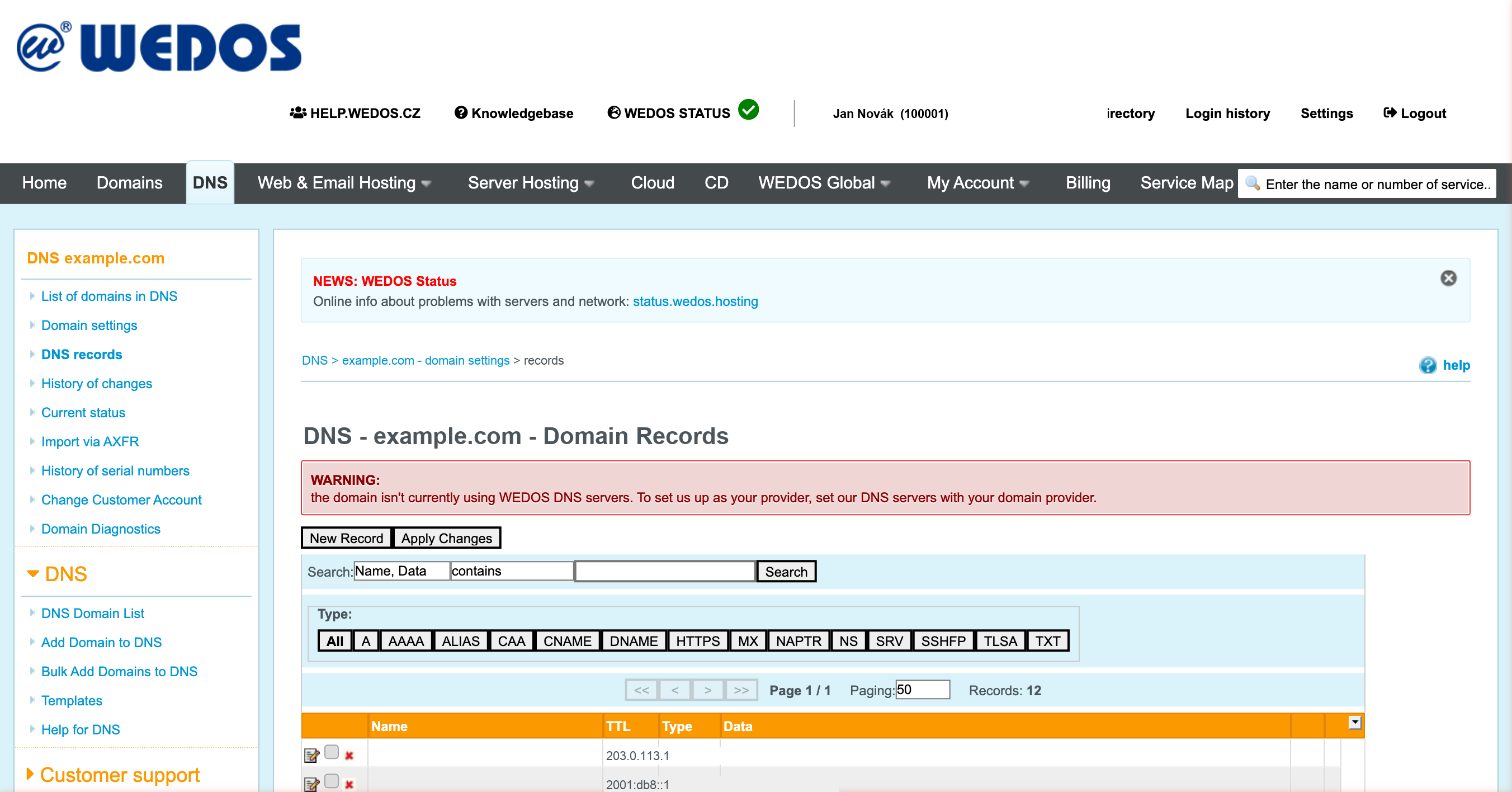The image size is (1512, 792).
Task: Check the WEDOS STATUS green checkmark icon
Action: coord(748,109)
